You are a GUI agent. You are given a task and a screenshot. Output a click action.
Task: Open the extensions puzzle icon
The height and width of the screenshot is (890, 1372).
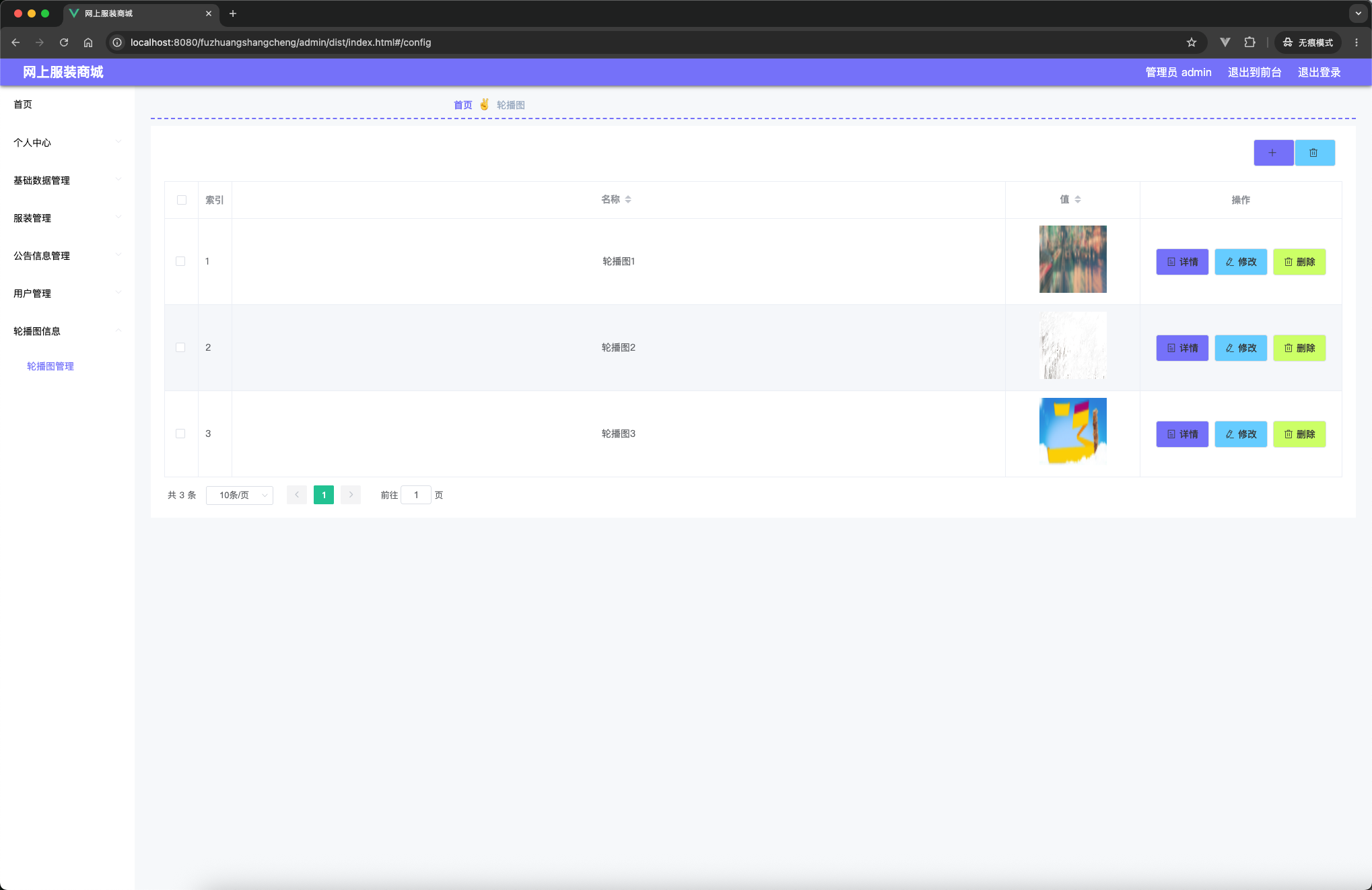(1250, 42)
